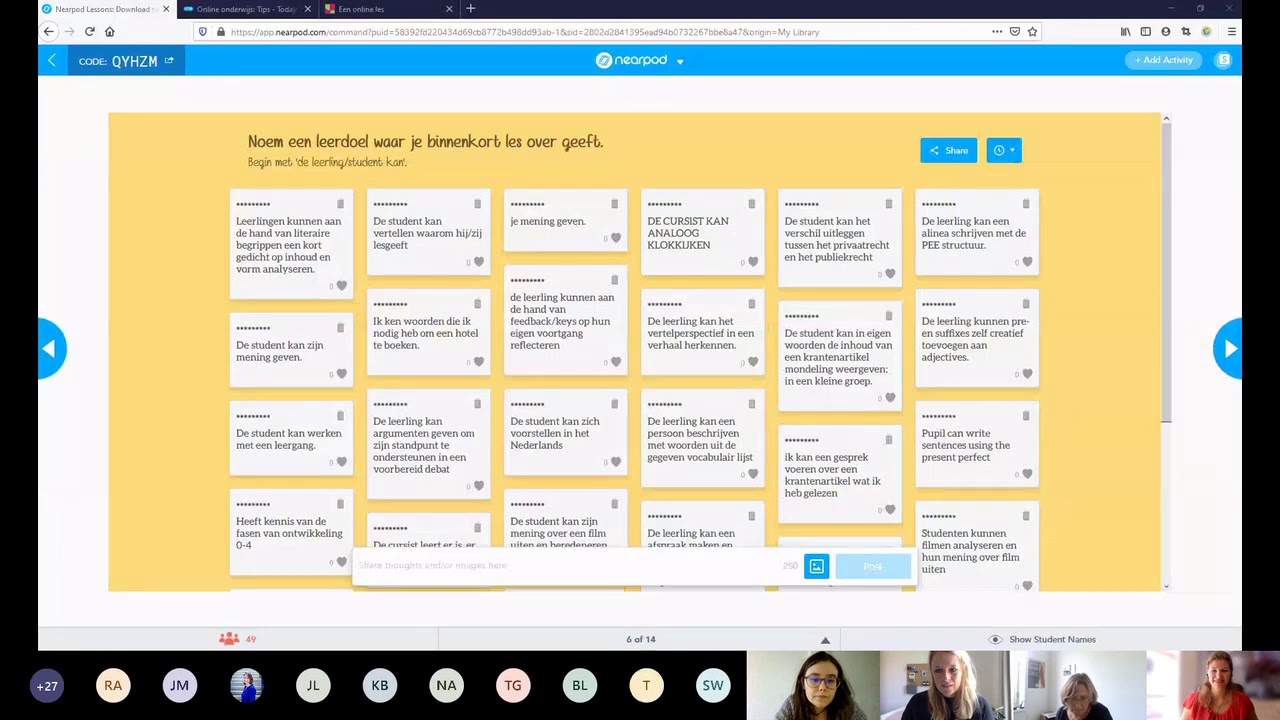Delete the 'voorbereid debat' arguments note
Screen dimensions: 1280x720
[x=478, y=404]
